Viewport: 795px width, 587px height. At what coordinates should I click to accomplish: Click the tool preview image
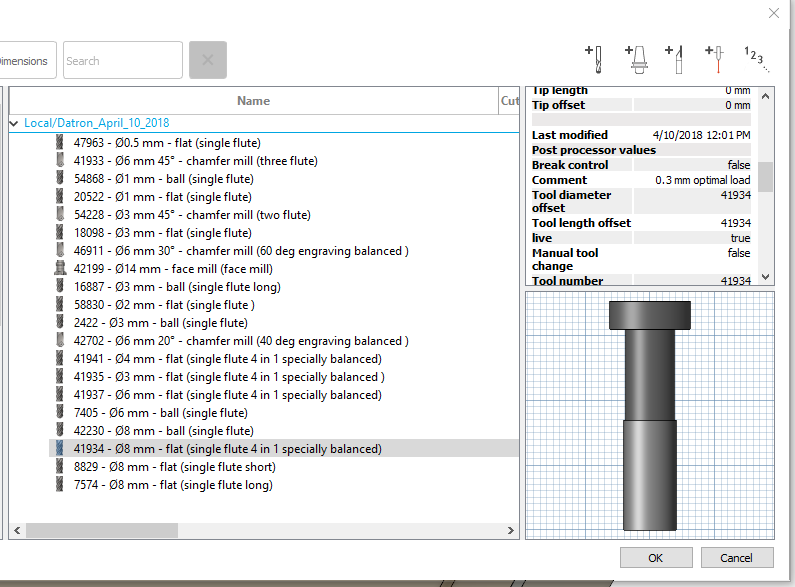[650, 415]
